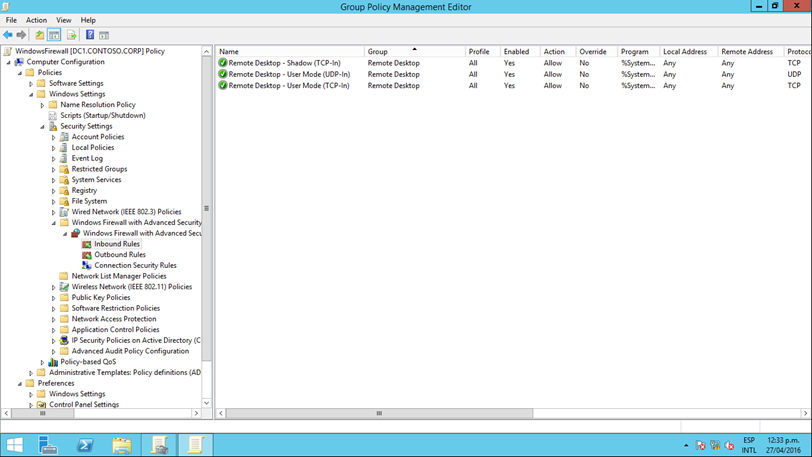
Task: Select Inbound Rules in the tree
Action: 117,244
